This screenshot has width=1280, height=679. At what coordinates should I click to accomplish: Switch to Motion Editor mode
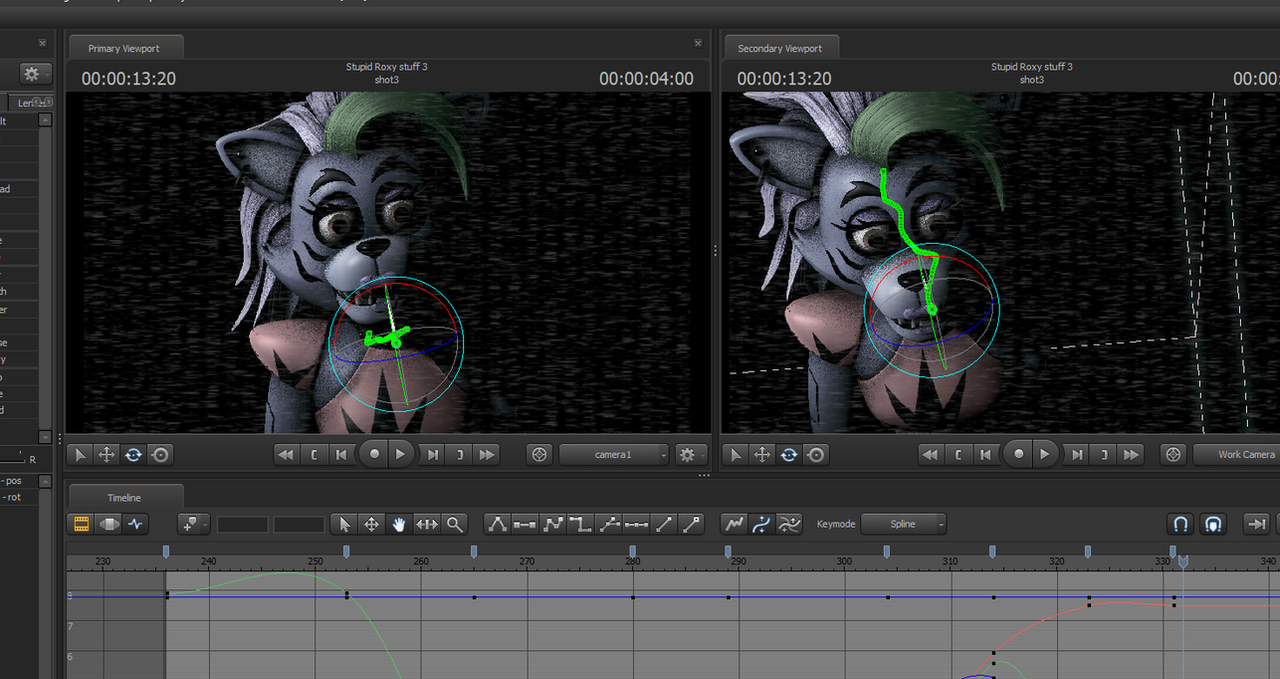[109, 523]
